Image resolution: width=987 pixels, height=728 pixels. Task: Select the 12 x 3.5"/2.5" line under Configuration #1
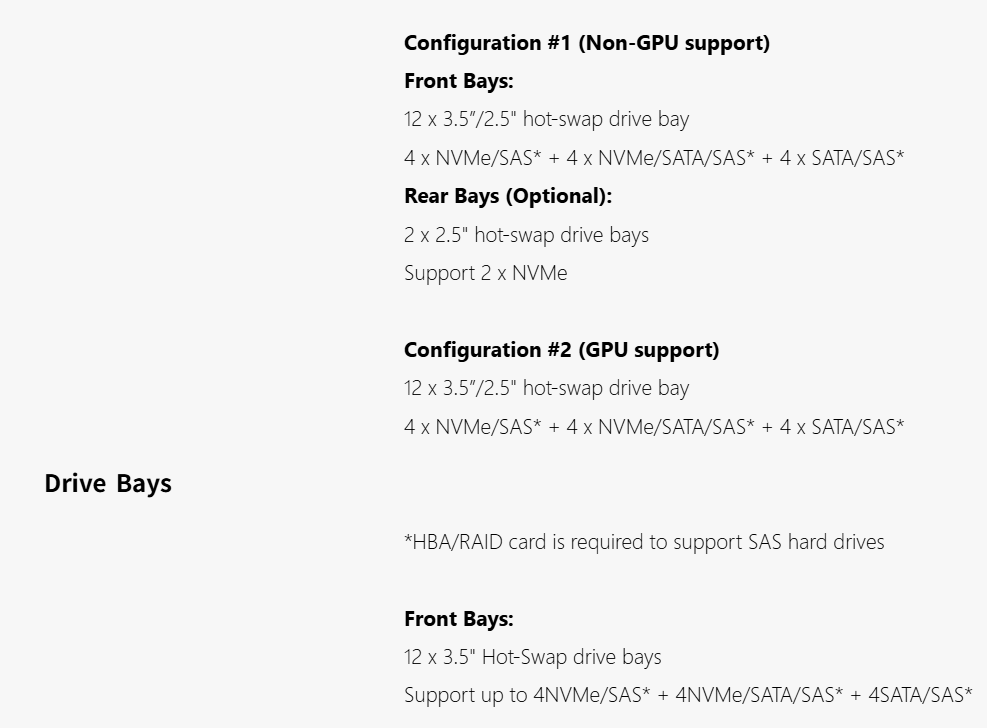click(x=546, y=119)
